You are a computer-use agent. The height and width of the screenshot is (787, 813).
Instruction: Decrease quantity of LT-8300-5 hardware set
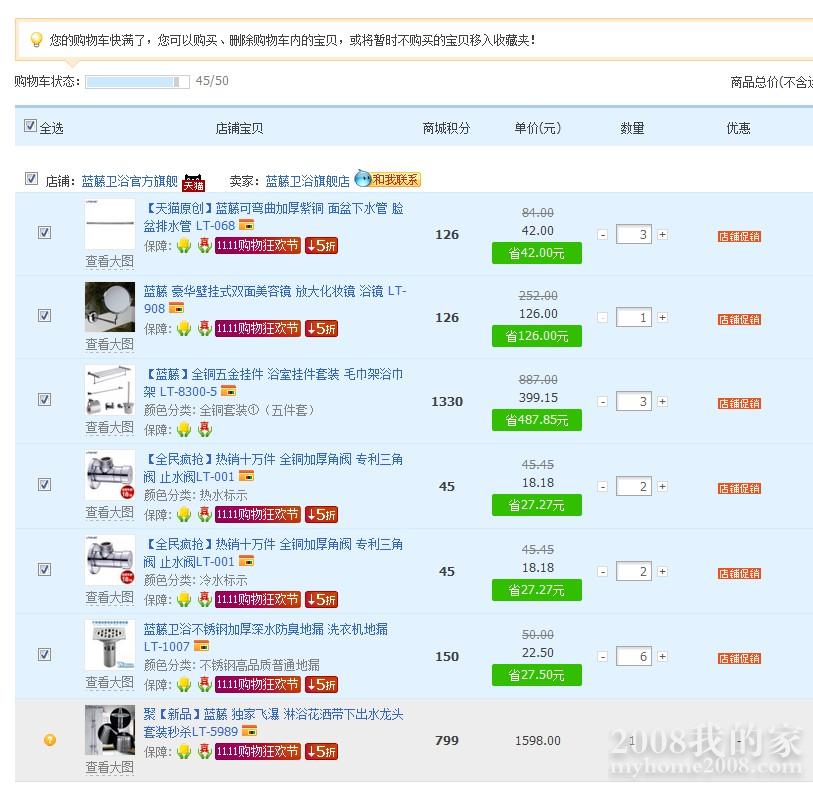(x=602, y=402)
